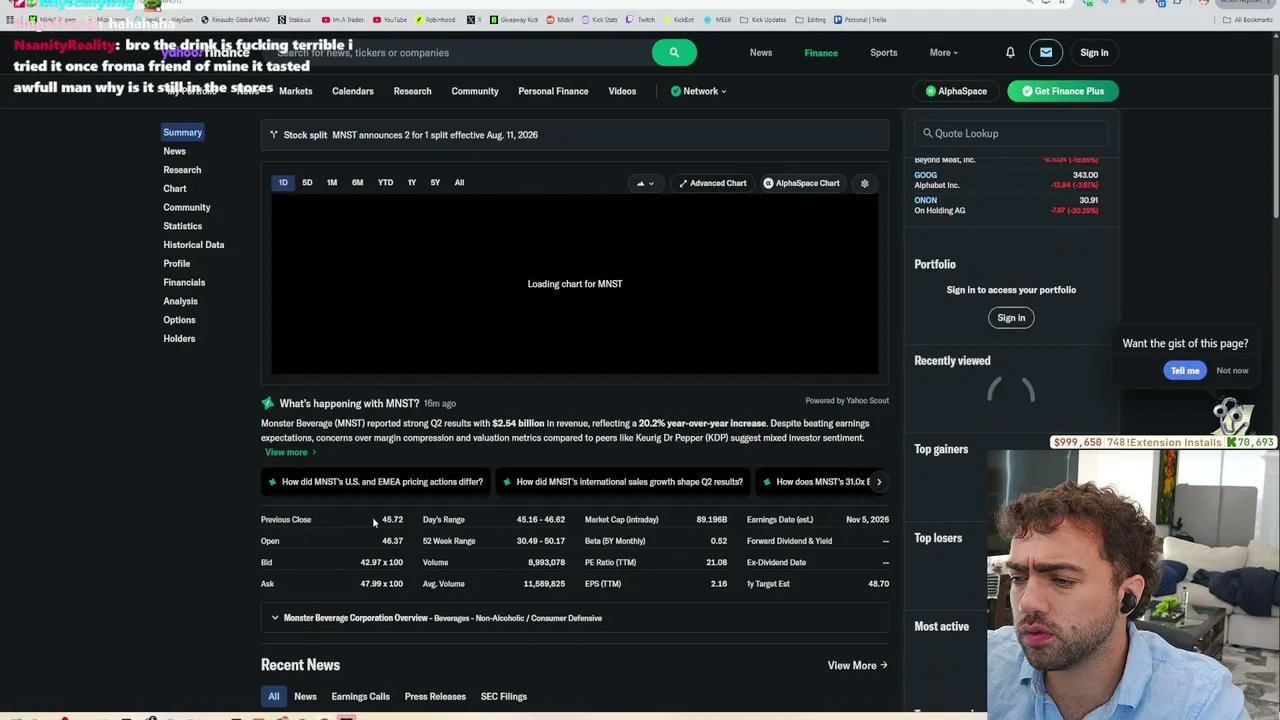Open the Im A Trader bookmark
The height and width of the screenshot is (720, 1280).
343,20
